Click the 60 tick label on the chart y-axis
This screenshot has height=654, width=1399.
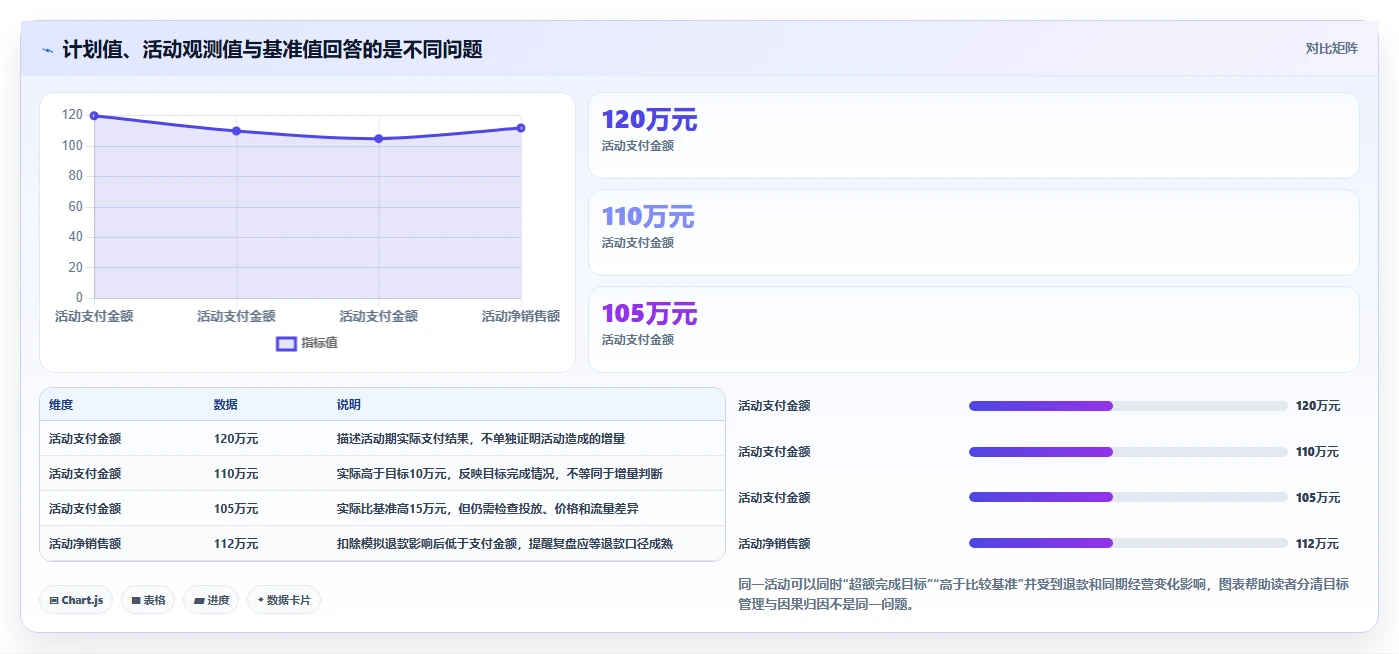pyautogui.click(x=76, y=207)
